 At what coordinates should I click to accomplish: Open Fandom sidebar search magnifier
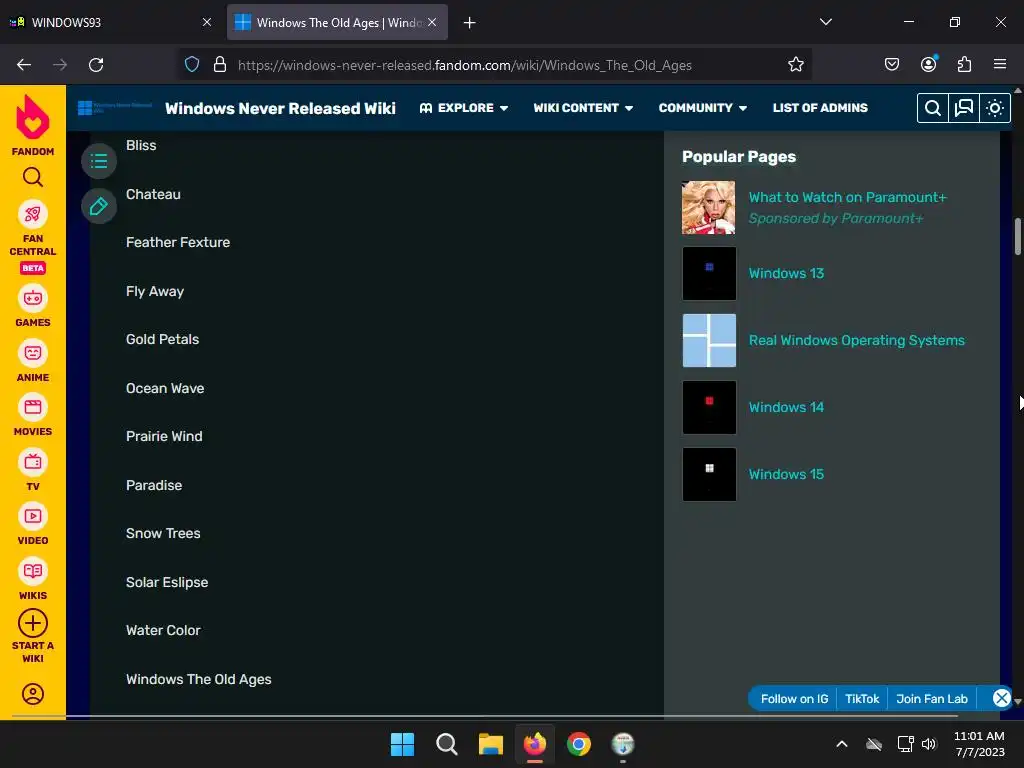click(x=33, y=177)
